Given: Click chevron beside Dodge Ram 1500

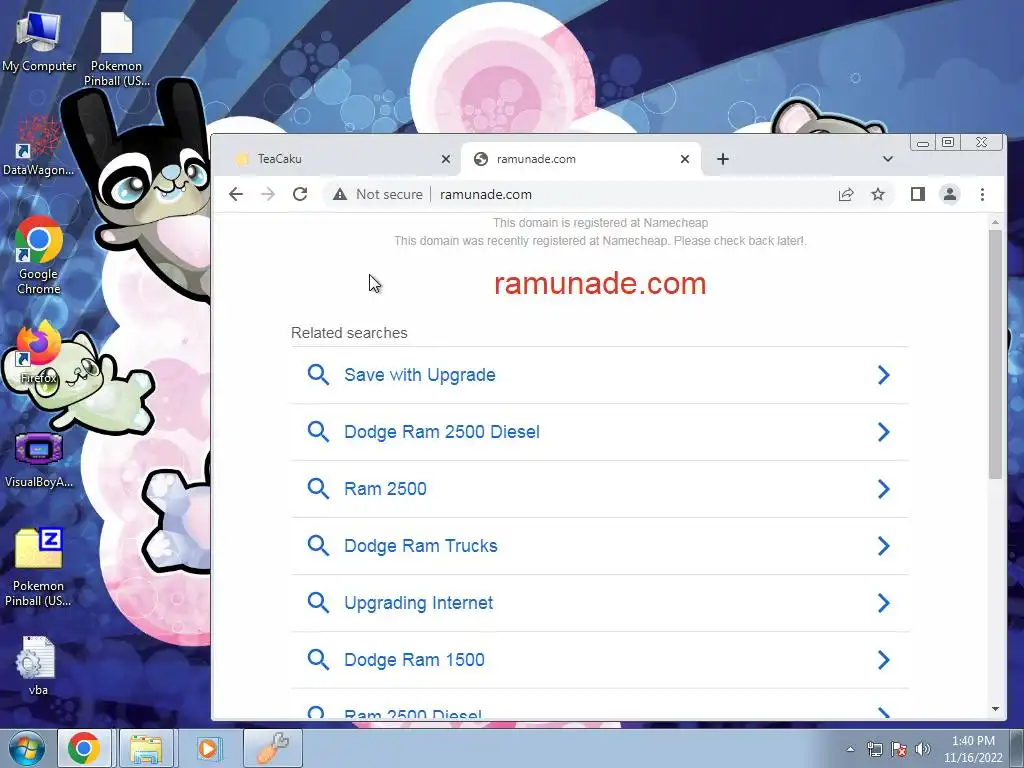Looking at the screenshot, I should 884,660.
